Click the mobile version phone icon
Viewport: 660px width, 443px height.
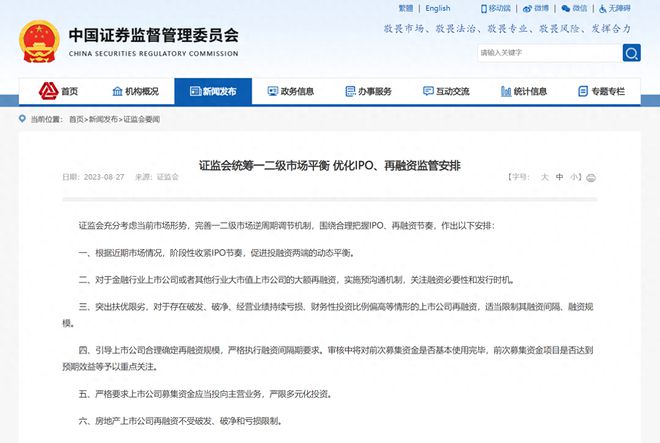pyautogui.click(x=484, y=8)
